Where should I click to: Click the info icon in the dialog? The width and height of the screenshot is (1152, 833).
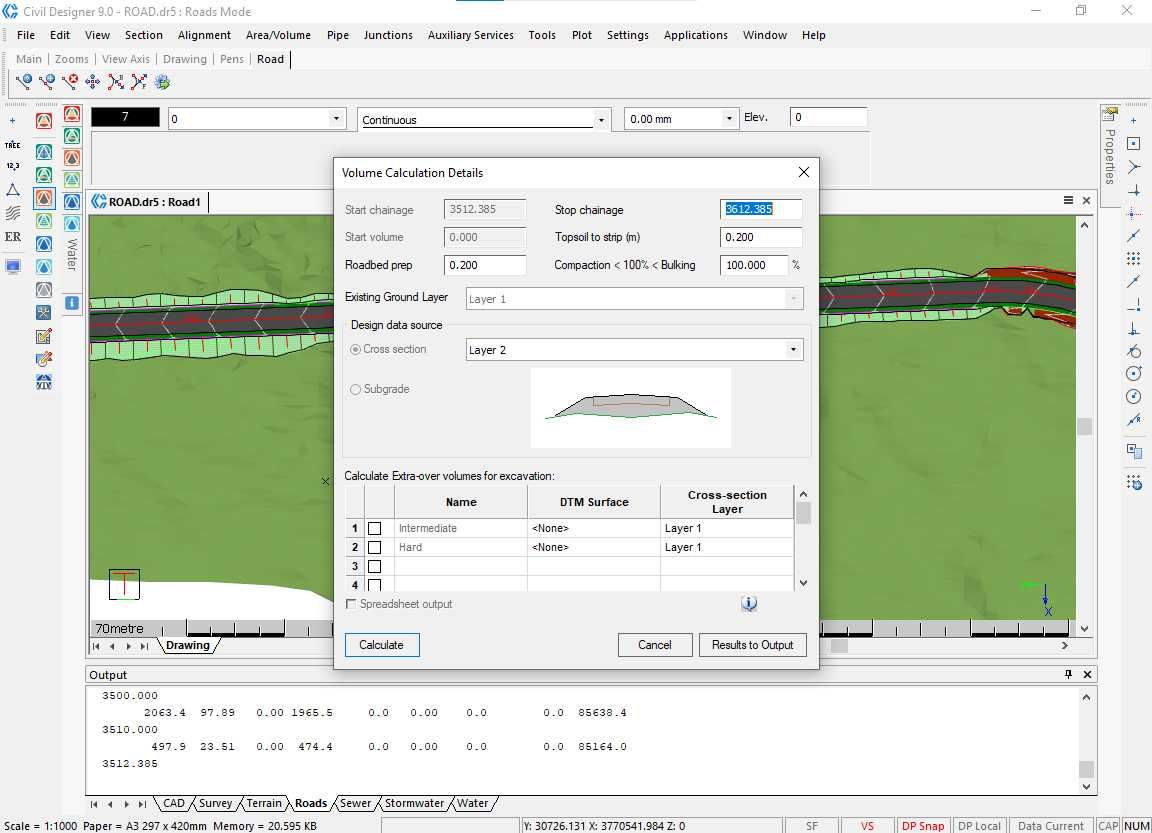coord(749,604)
